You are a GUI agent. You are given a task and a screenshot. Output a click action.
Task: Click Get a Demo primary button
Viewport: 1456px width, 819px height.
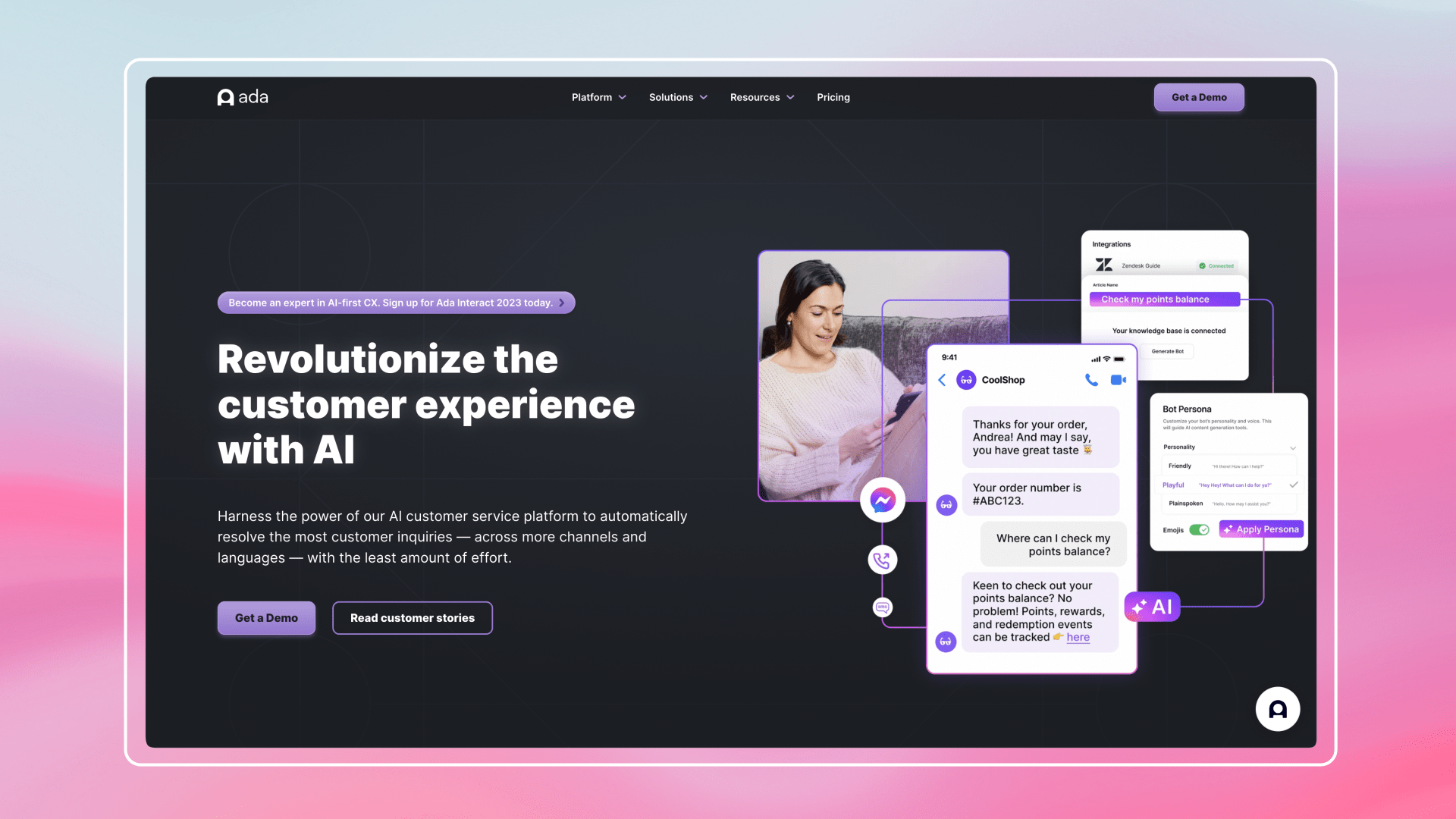click(x=1199, y=97)
